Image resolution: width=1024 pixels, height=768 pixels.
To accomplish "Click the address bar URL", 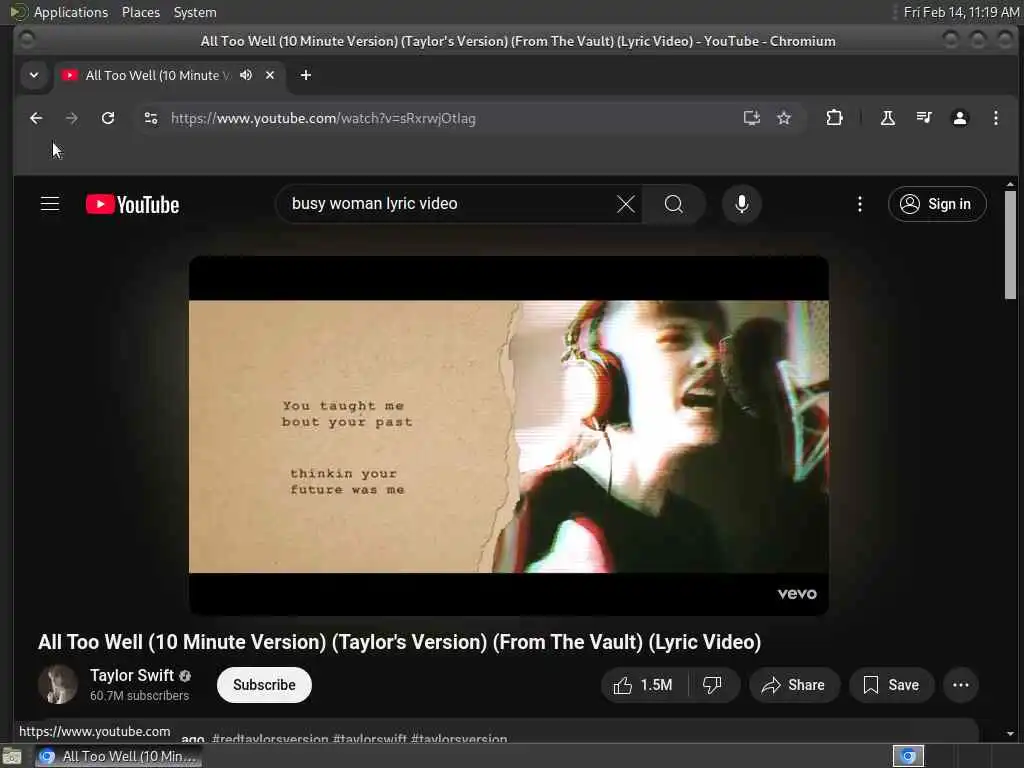I will click(323, 118).
